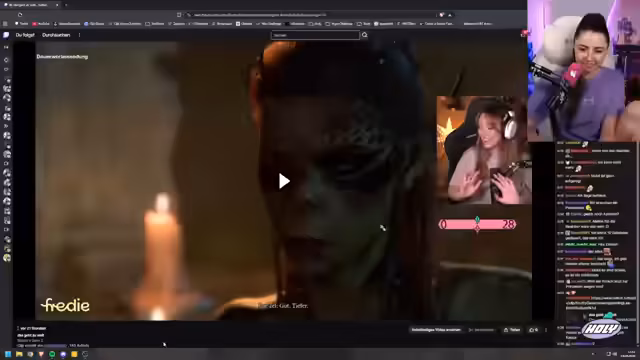Click the Twitch search input field
Viewport: 640px width, 360px height.
(x=315, y=35)
